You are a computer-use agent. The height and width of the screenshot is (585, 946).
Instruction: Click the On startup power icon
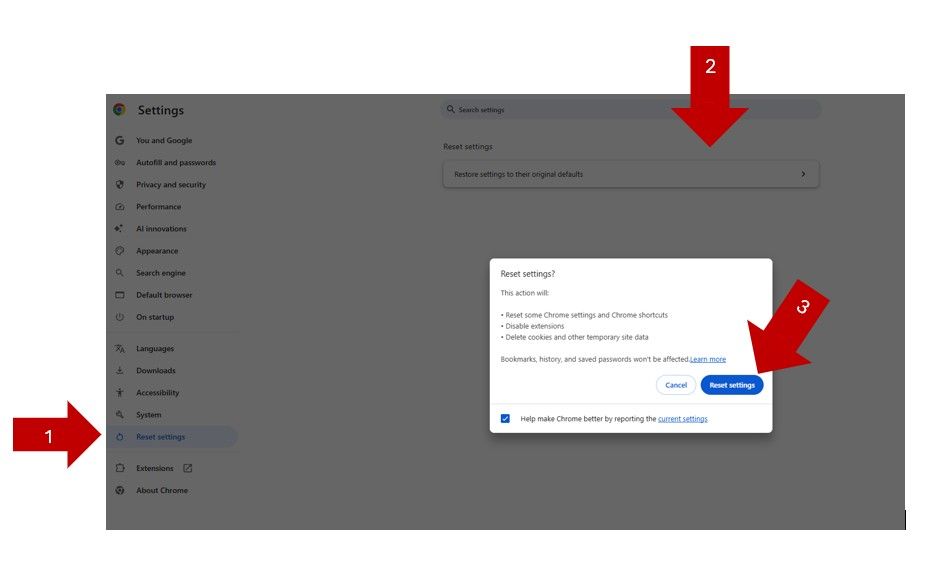[x=119, y=317]
